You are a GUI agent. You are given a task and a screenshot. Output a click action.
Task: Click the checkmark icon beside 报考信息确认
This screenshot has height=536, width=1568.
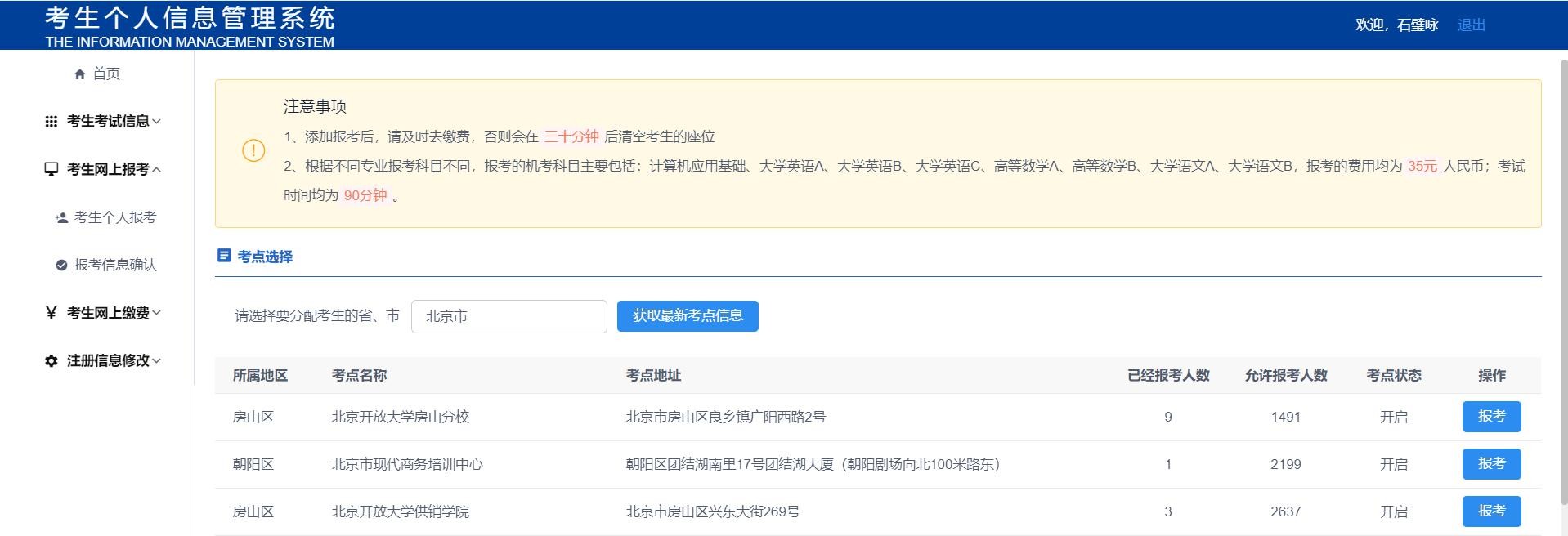[x=61, y=265]
